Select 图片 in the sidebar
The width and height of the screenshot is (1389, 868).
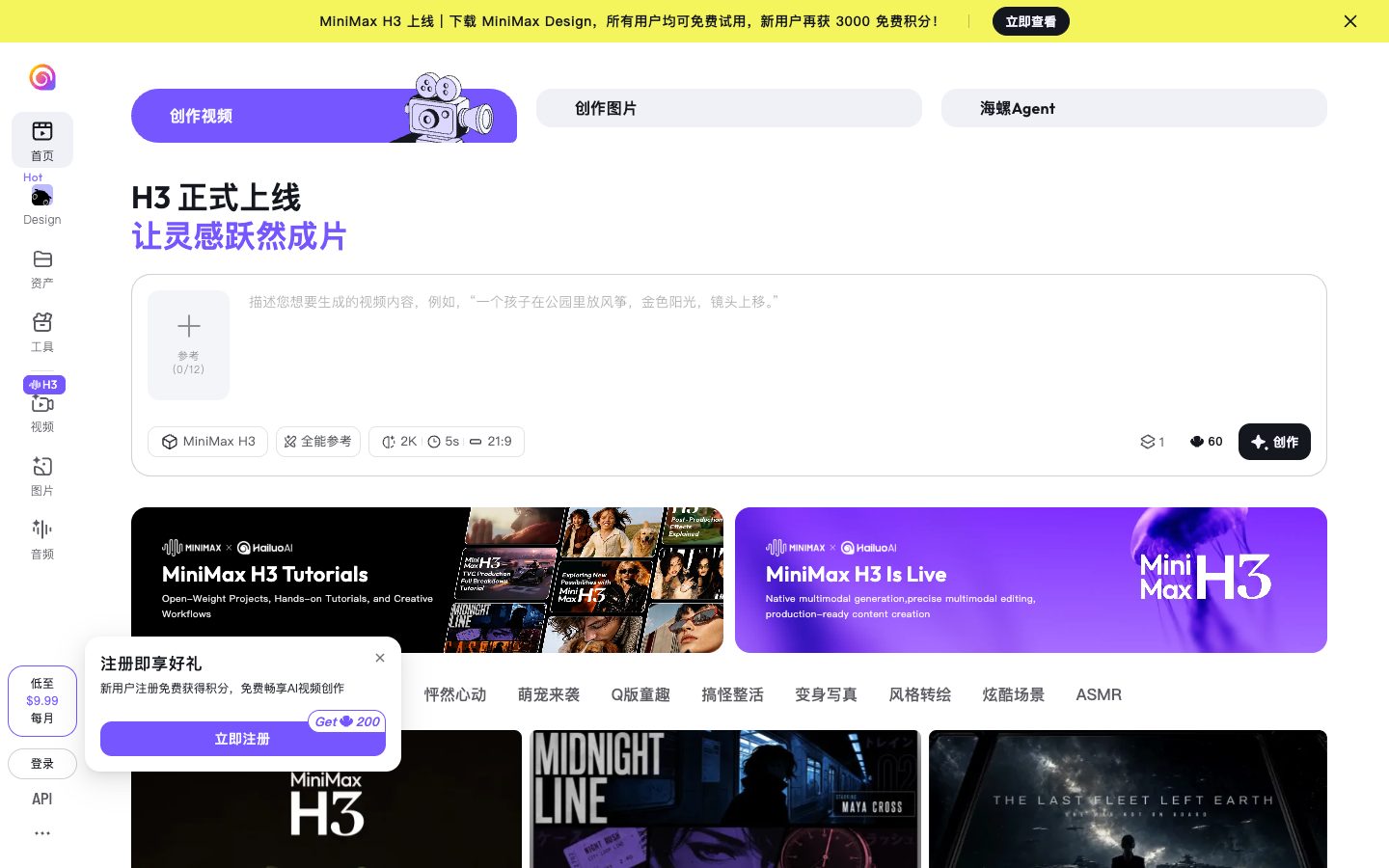pyautogui.click(x=42, y=476)
